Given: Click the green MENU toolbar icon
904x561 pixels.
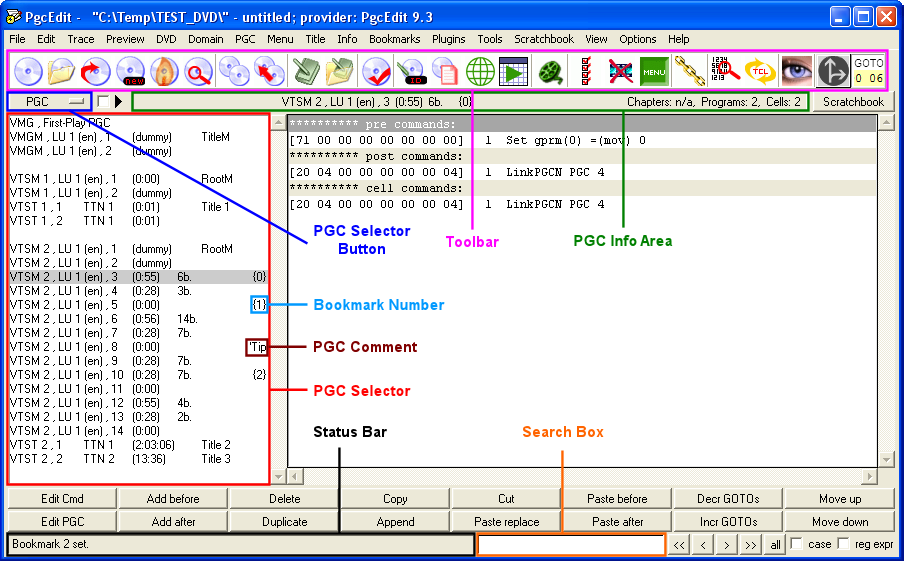Looking at the screenshot, I should 654,71.
